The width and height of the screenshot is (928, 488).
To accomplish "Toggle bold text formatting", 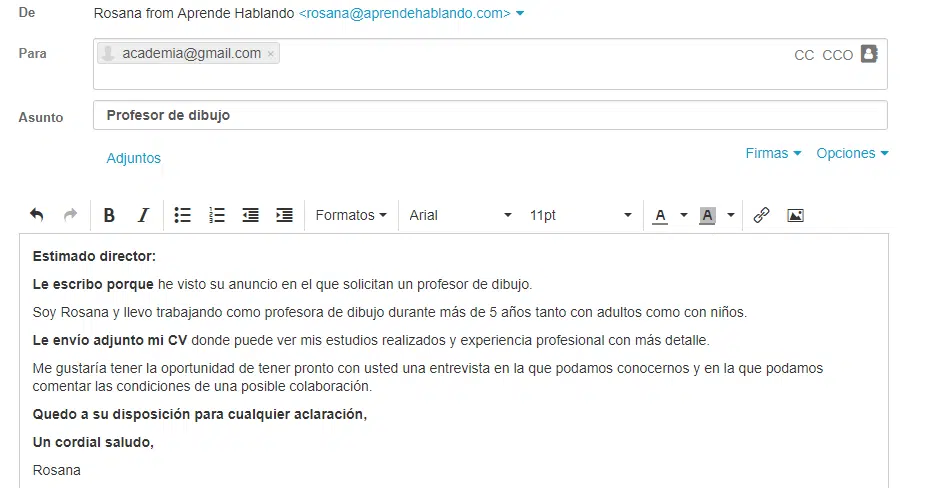I will (x=109, y=215).
